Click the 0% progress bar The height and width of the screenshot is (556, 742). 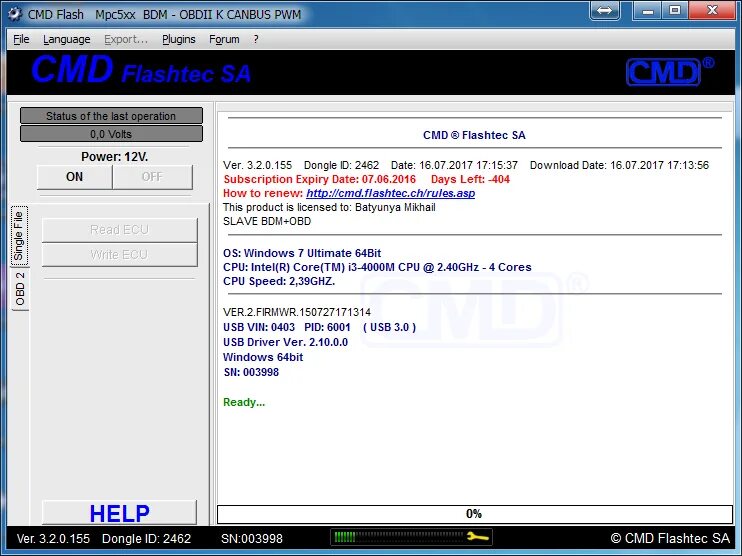[x=474, y=514]
